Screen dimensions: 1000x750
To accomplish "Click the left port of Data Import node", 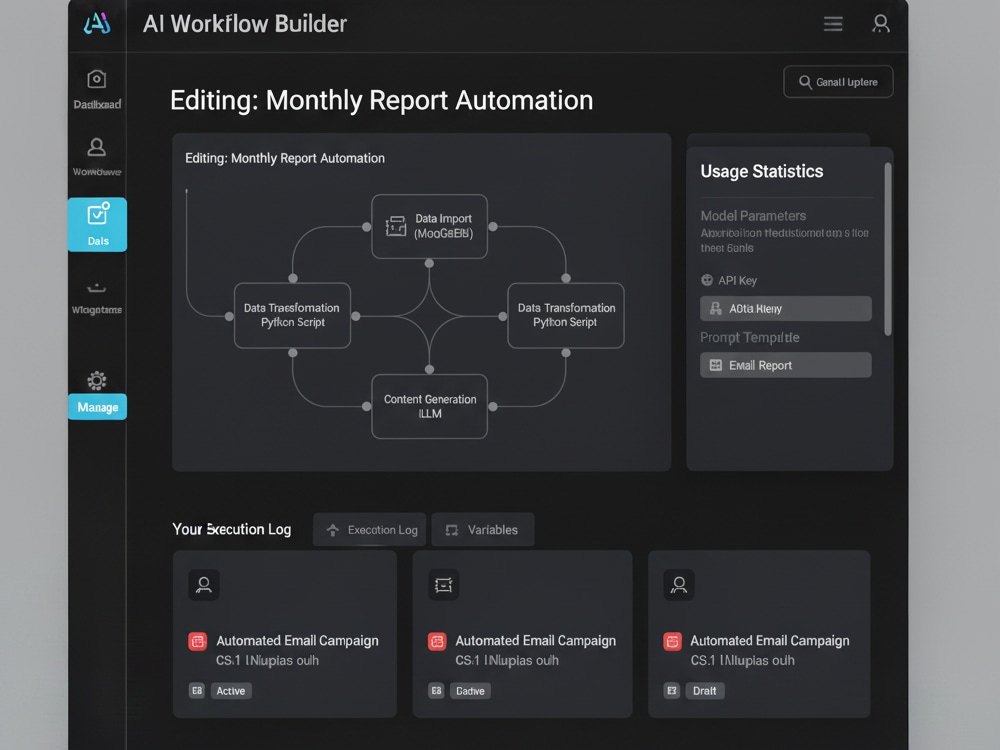I will (x=367, y=226).
